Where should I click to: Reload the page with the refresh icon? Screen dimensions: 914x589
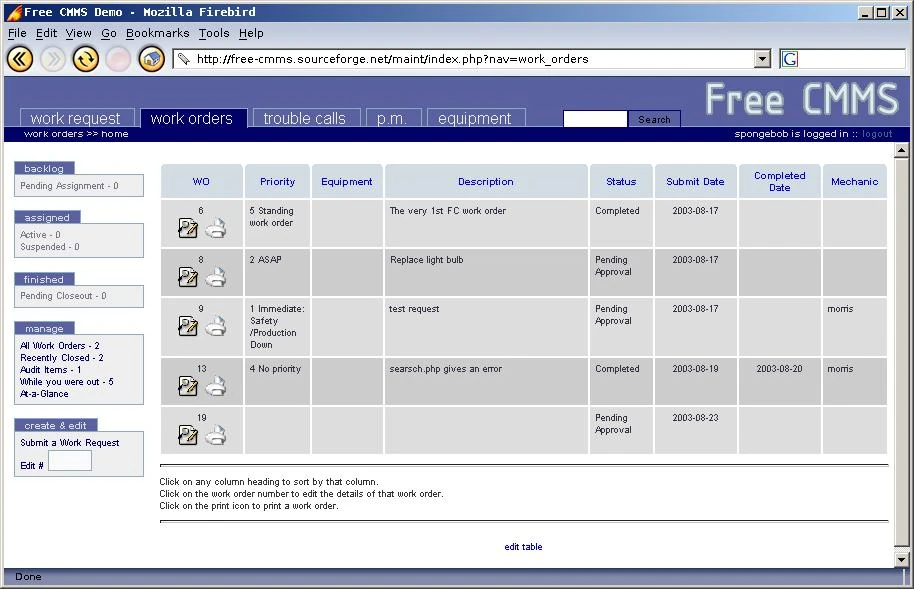pyautogui.click(x=85, y=58)
